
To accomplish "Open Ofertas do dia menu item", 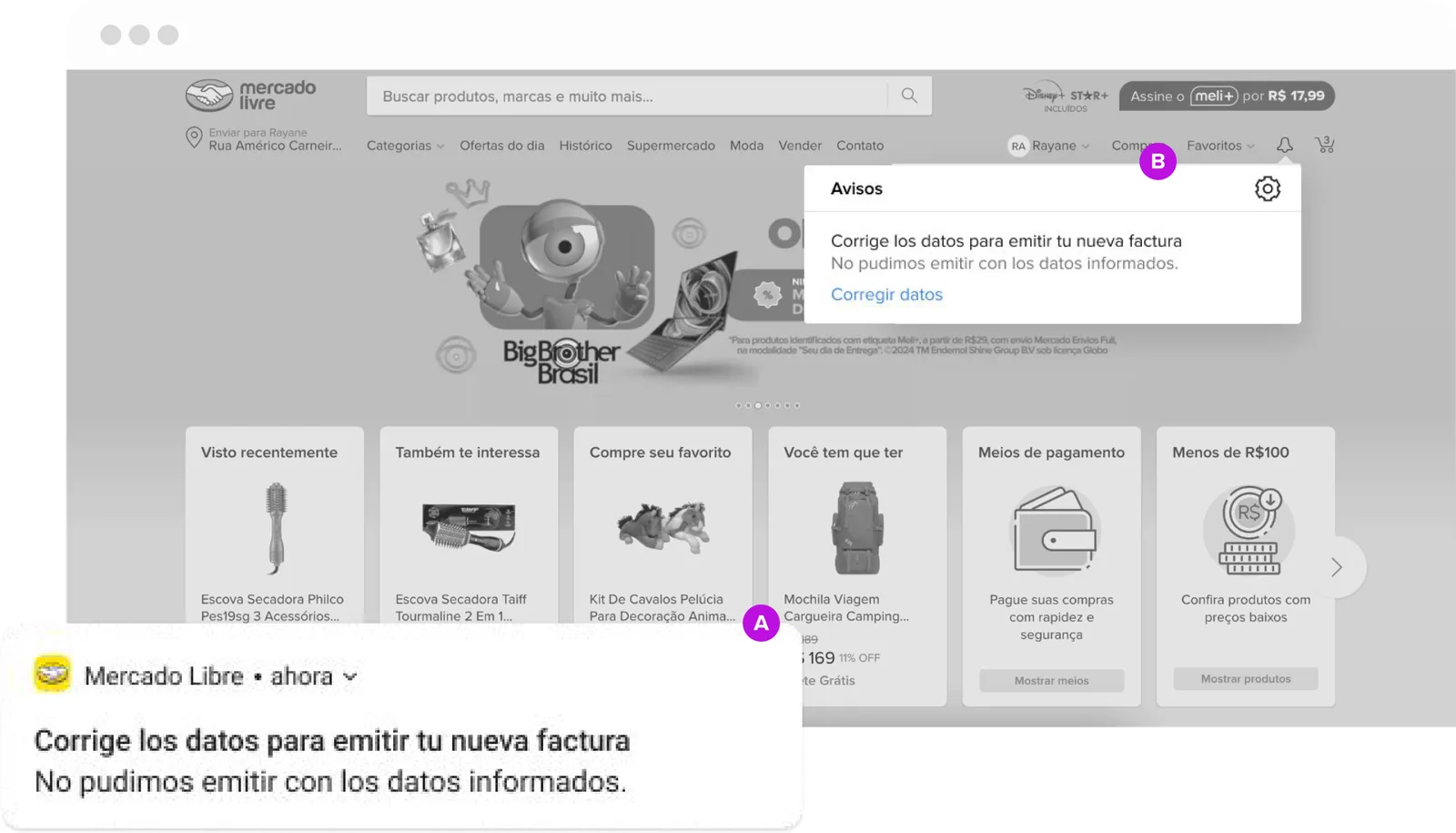I will coord(502,146).
